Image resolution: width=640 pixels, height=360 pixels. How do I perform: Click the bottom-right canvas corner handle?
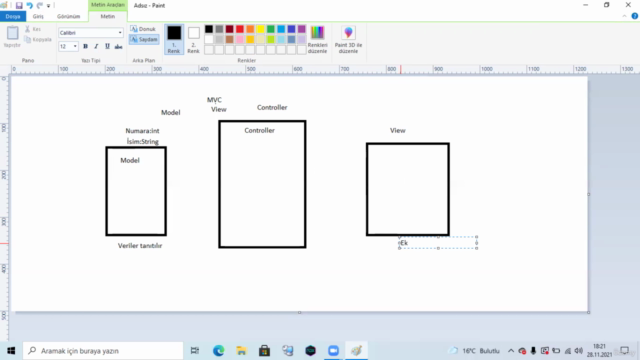coord(589,312)
